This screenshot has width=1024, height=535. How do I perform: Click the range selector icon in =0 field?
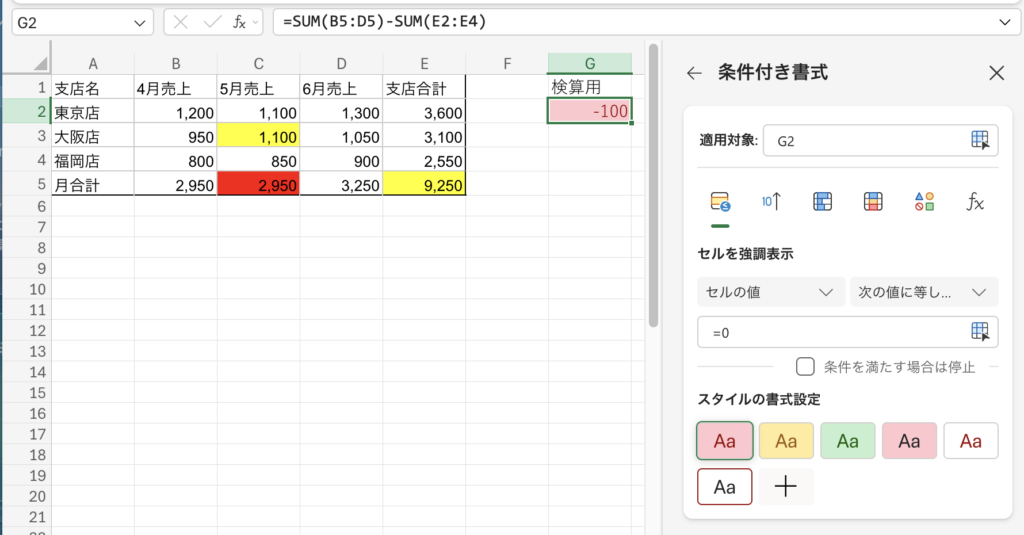click(980, 332)
